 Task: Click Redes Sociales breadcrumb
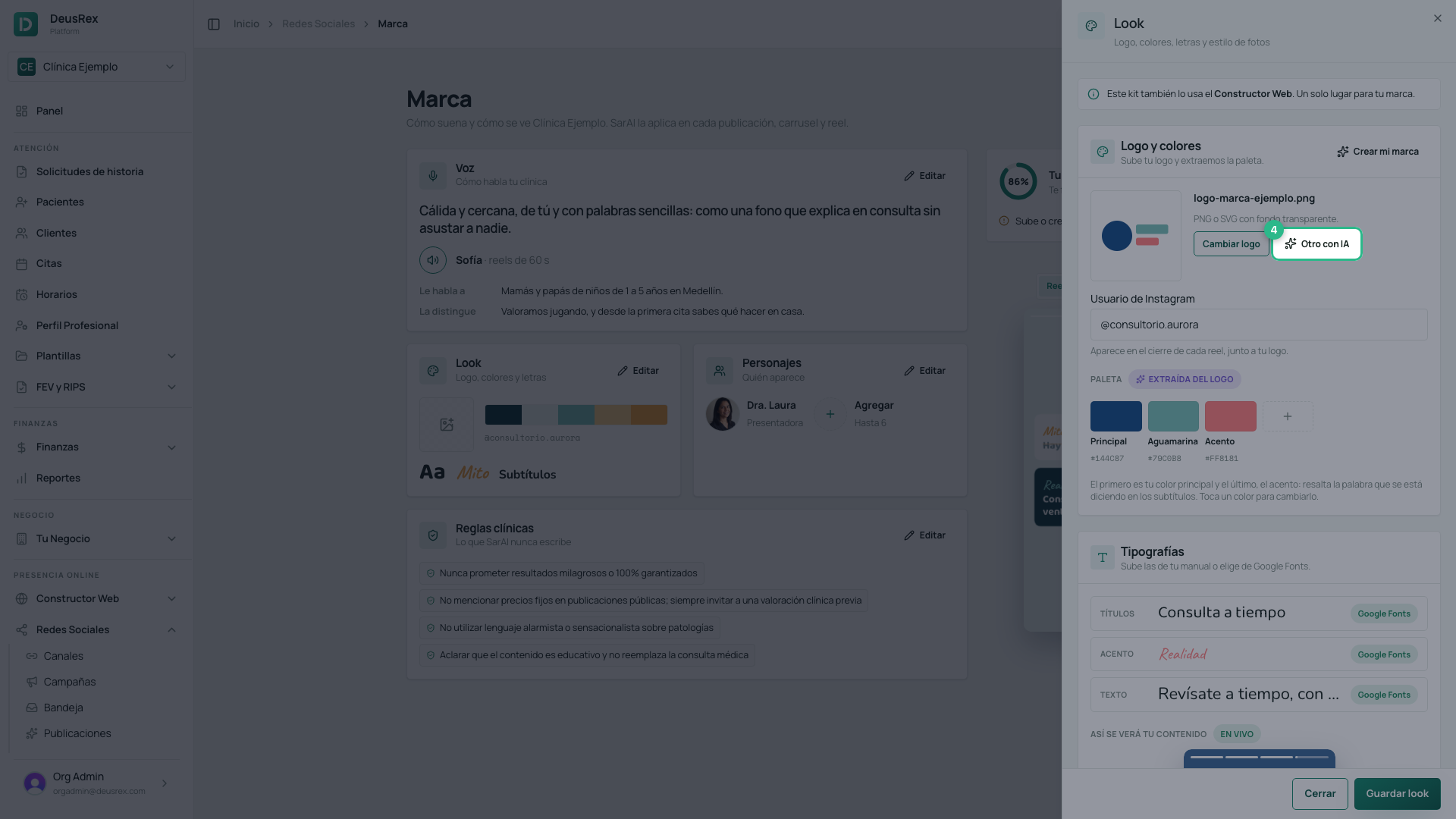(x=318, y=24)
